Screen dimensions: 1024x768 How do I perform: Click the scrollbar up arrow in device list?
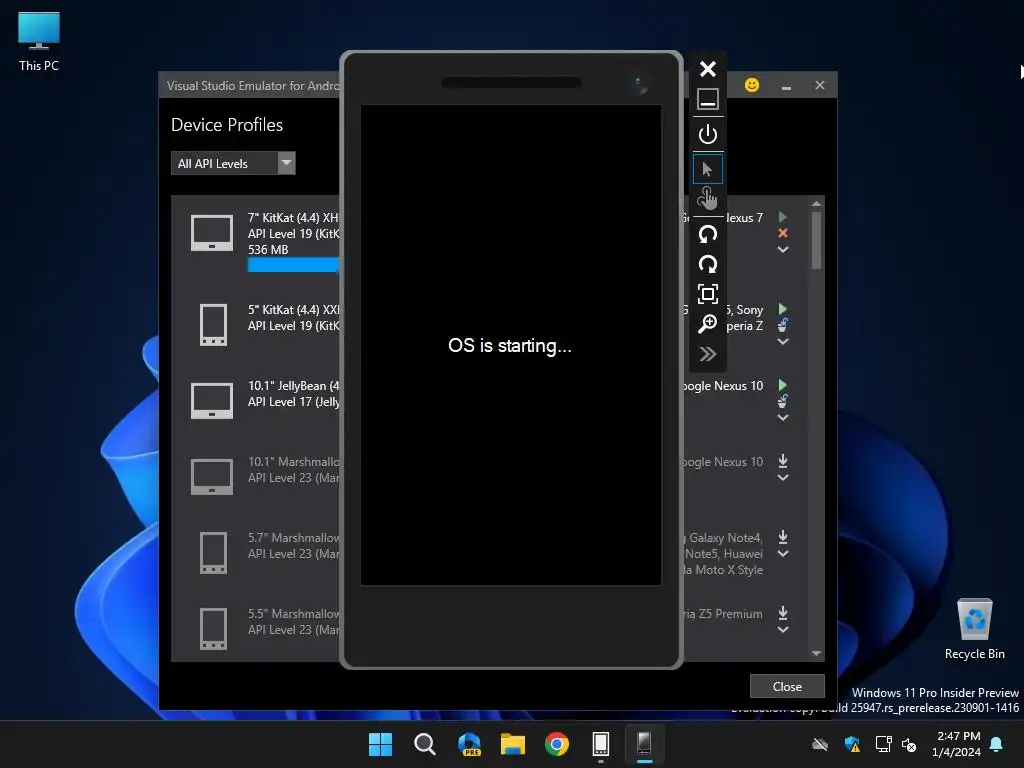[x=816, y=204]
